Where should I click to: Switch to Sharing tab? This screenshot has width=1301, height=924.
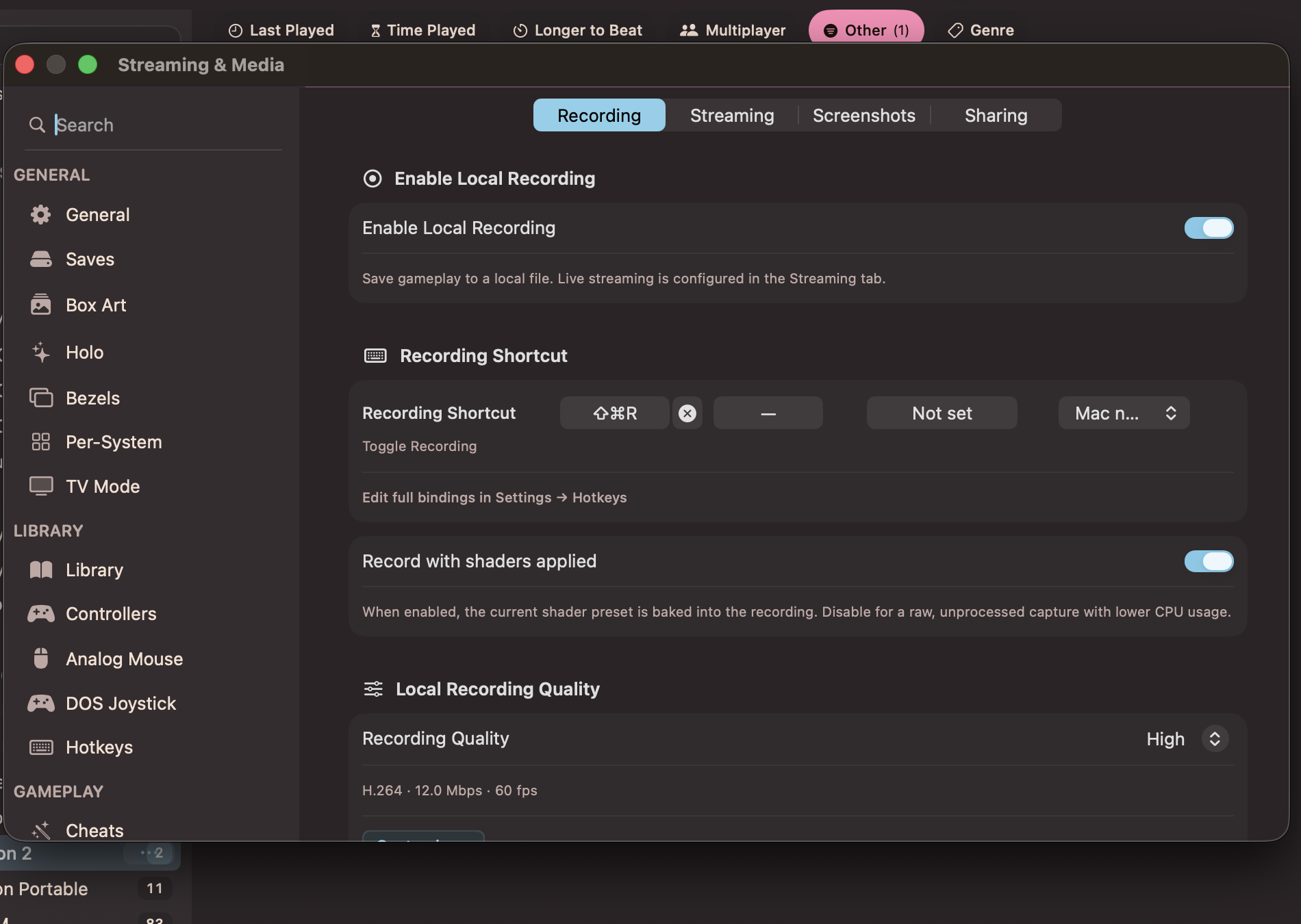[996, 116]
